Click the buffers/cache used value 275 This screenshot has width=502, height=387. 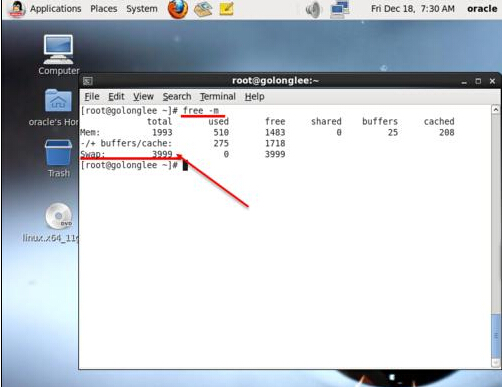tap(221, 143)
